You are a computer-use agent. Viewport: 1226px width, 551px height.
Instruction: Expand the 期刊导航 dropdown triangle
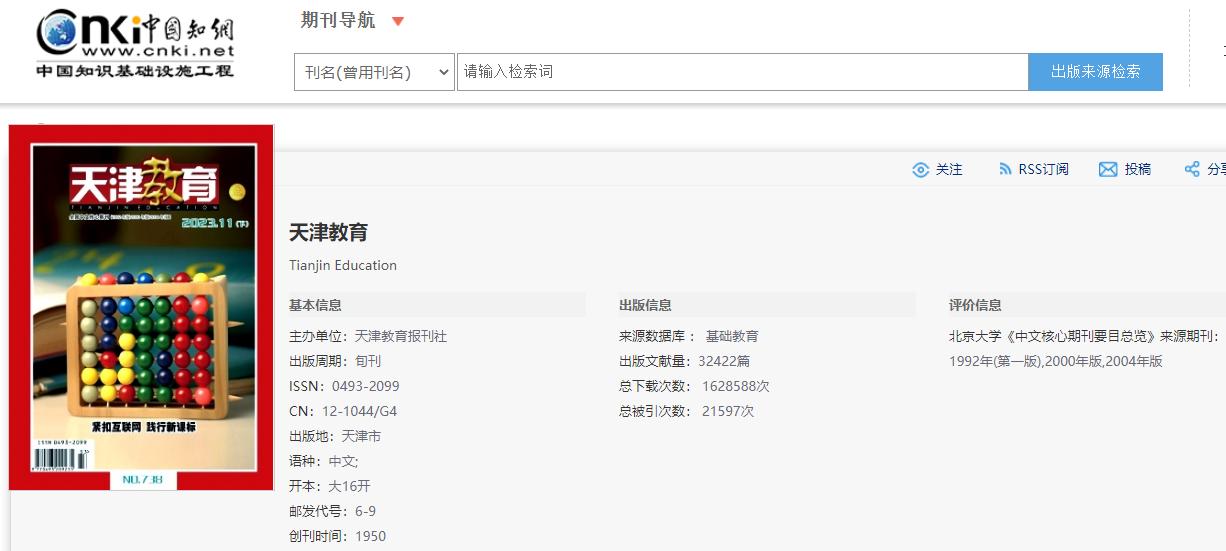point(398,22)
